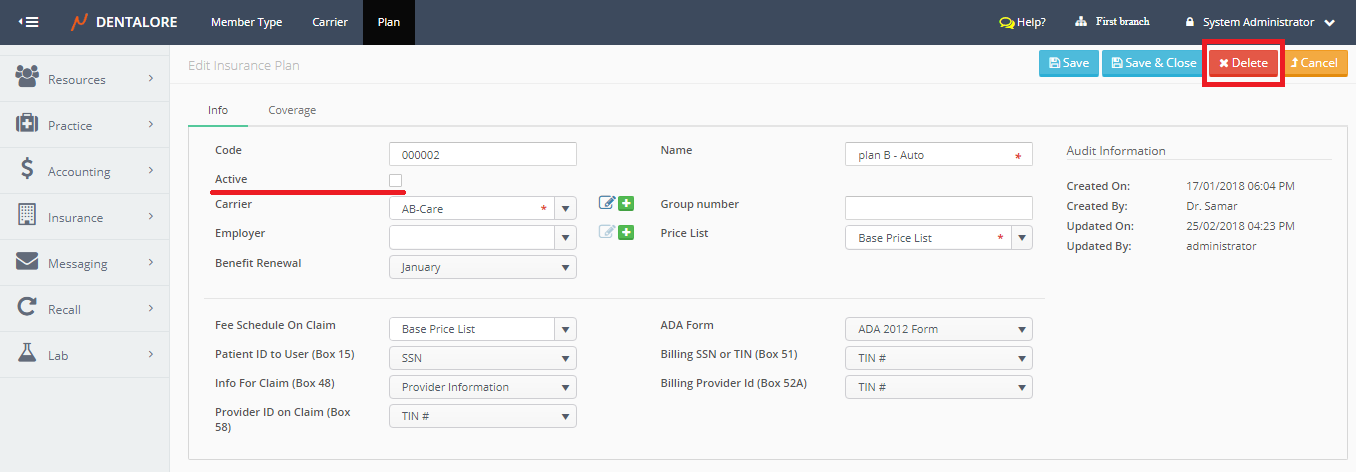Viewport: 1356px width, 472px height.
Task: Open Help from the top bar
Action: [1022, 22]
